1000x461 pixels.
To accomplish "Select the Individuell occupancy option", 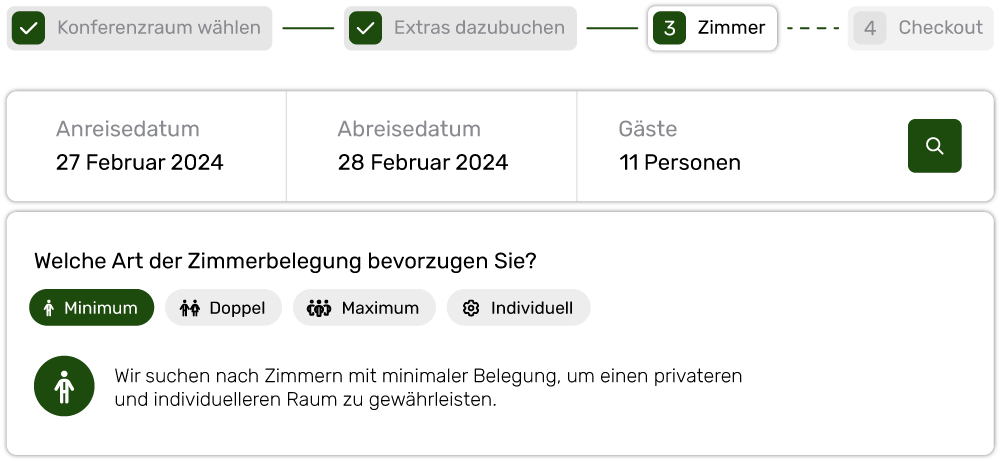I will [518, 308].
